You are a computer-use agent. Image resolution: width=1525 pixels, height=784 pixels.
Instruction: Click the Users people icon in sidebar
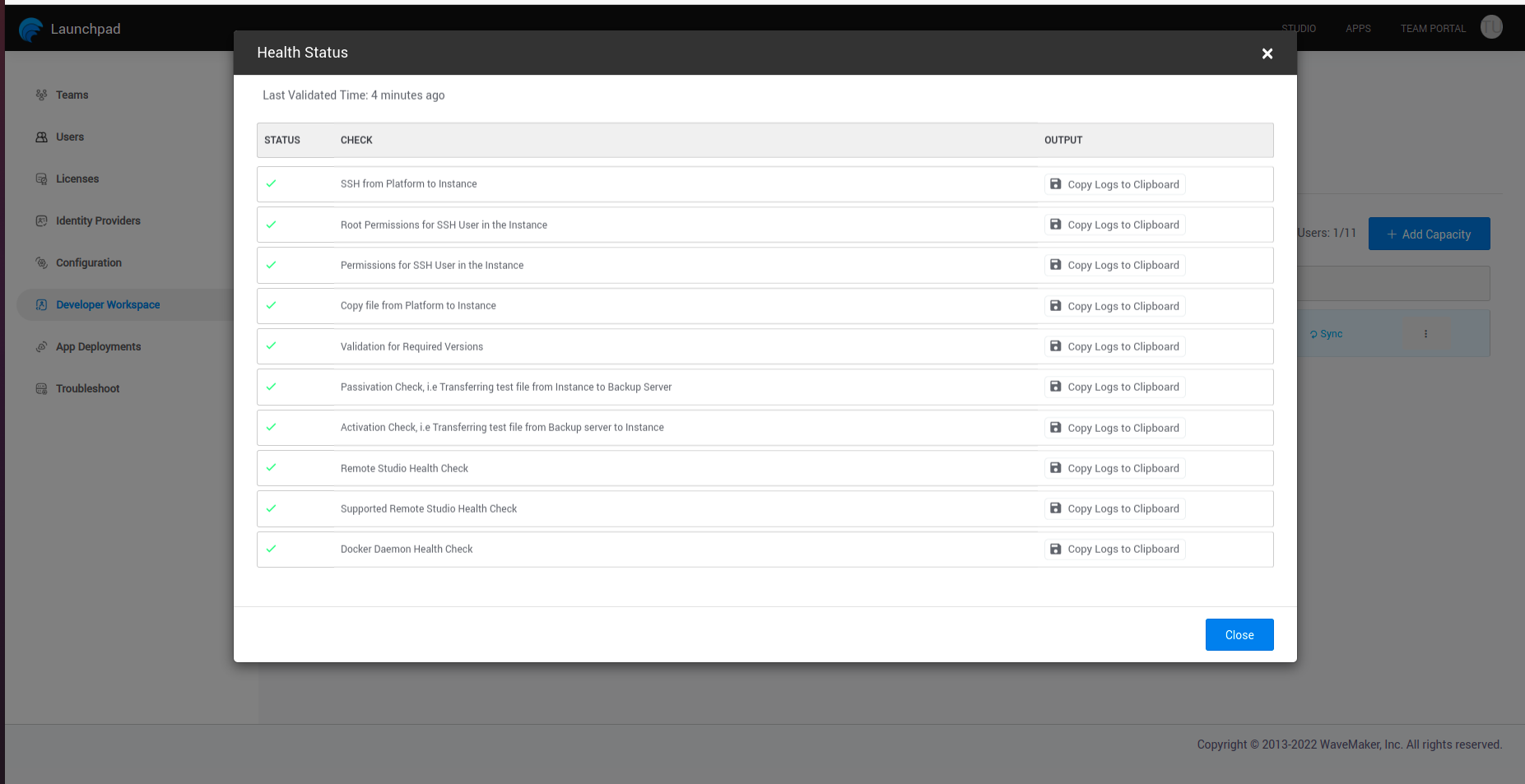[x=41, y=137]
